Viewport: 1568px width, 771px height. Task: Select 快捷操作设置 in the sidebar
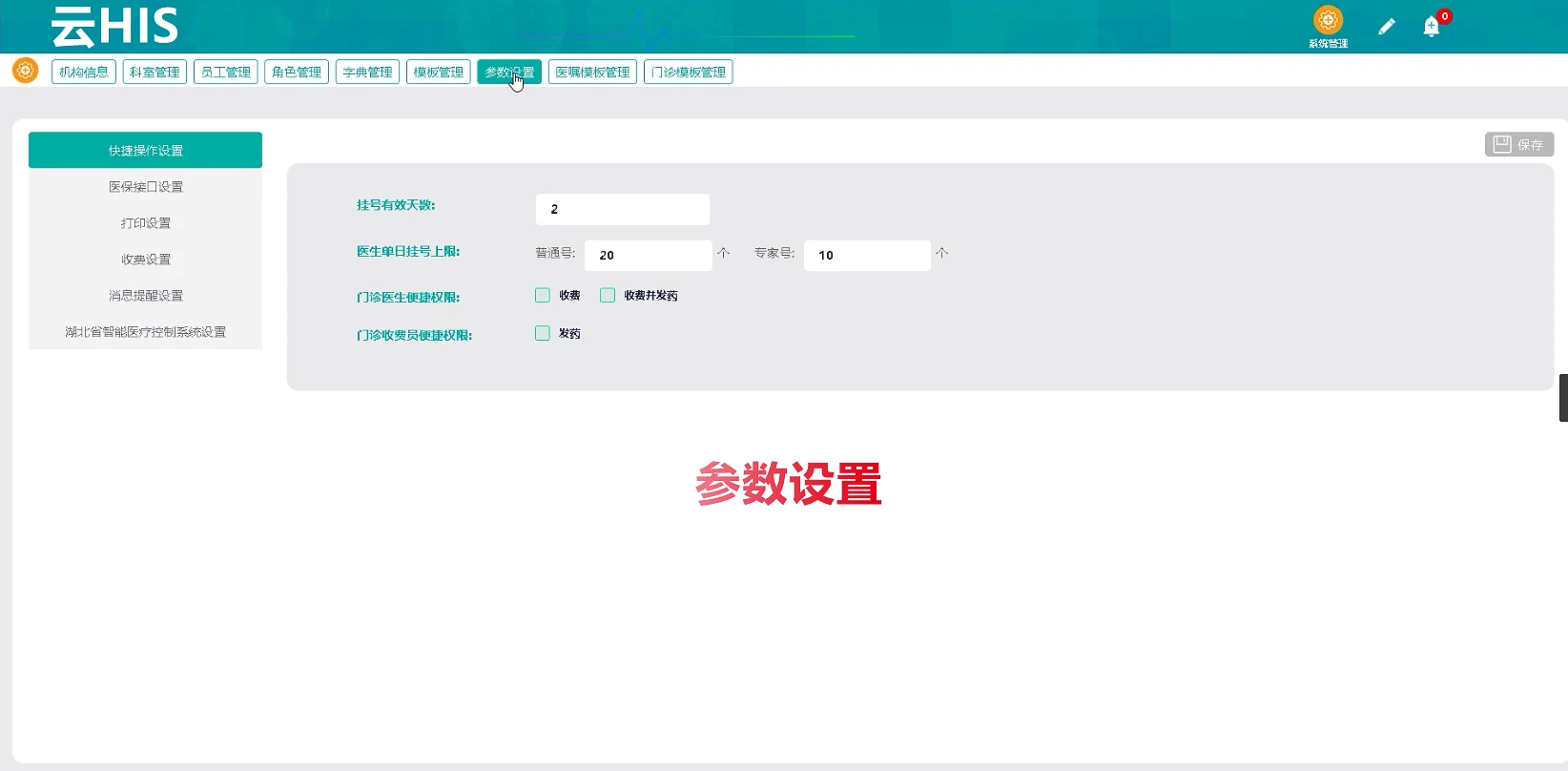pyautogui.click(x=145, y=150)
